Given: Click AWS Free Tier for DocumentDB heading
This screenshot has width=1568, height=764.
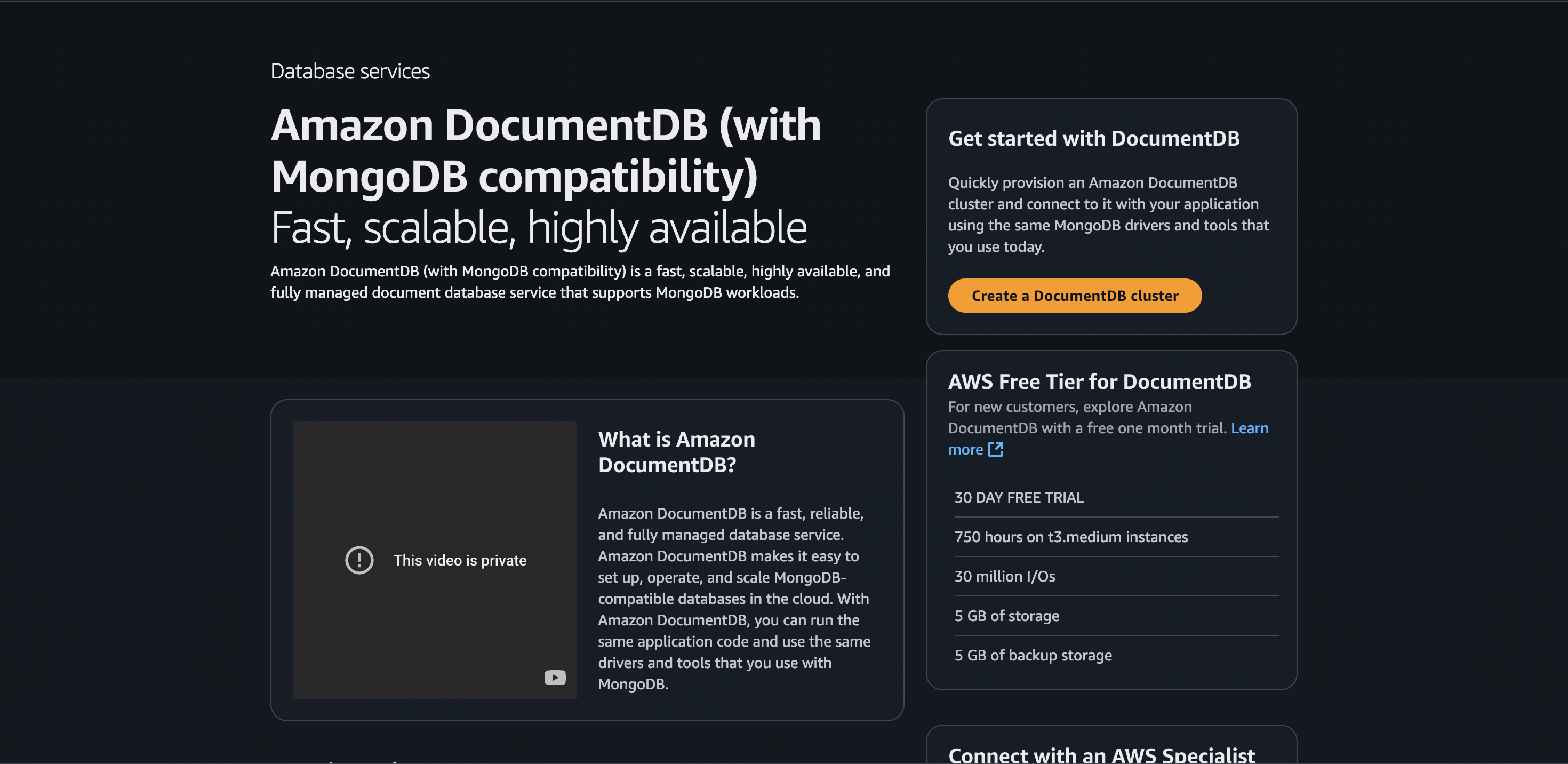Looking at the screenshot, I should pyautogui.click(x=1099, y=381).
